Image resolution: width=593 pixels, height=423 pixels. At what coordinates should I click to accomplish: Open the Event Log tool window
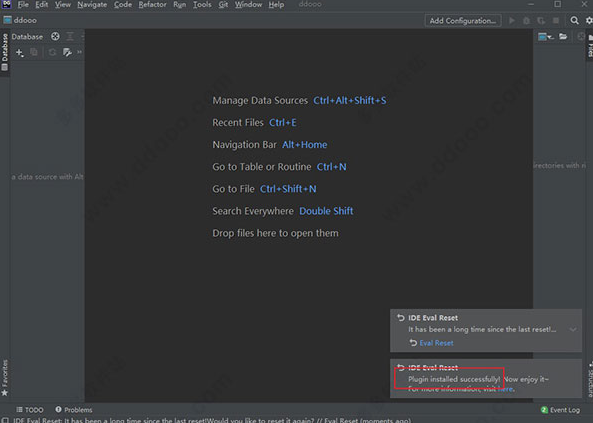click(x=560, y=410)
